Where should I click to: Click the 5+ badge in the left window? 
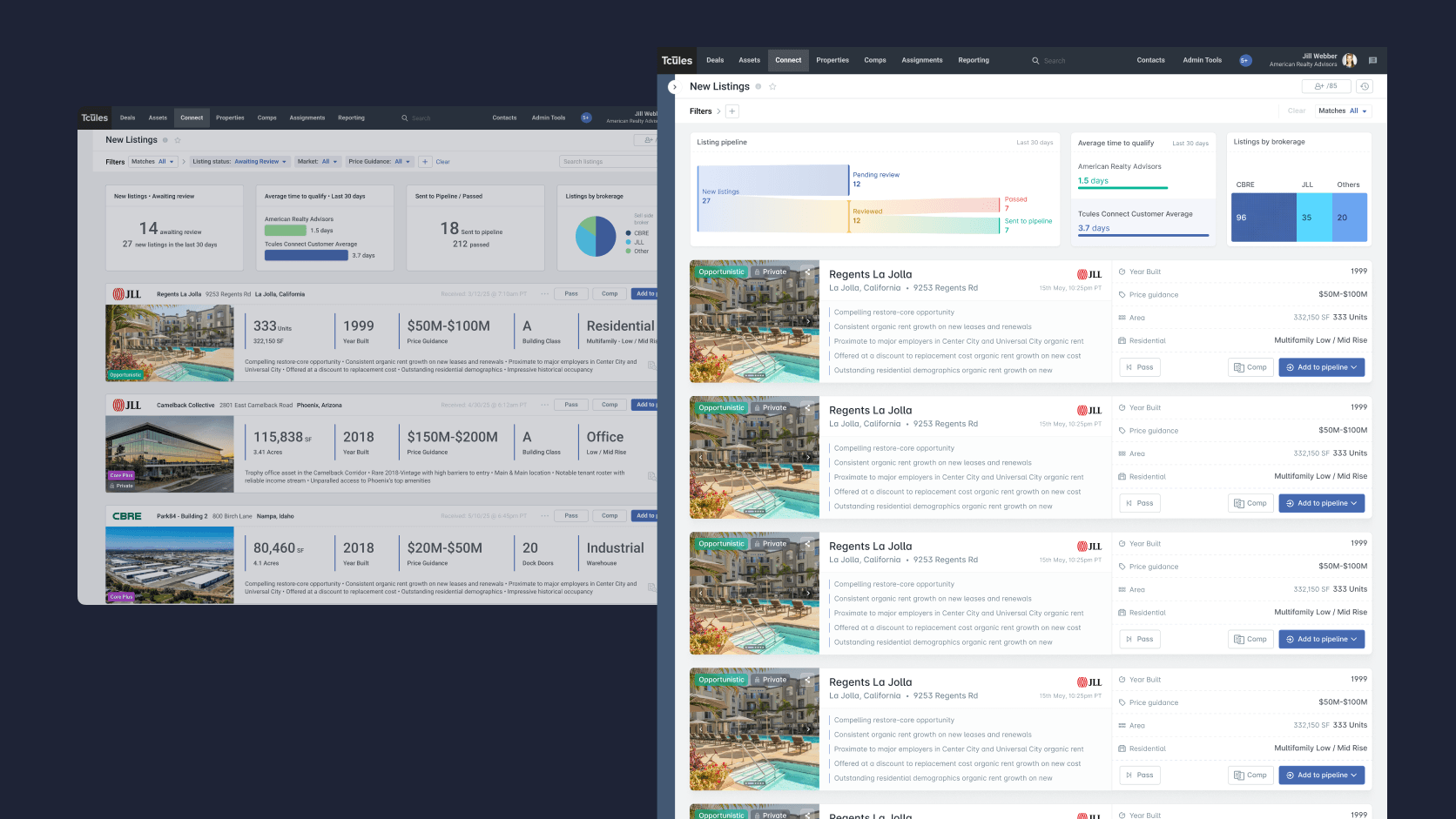pos(586,117)
